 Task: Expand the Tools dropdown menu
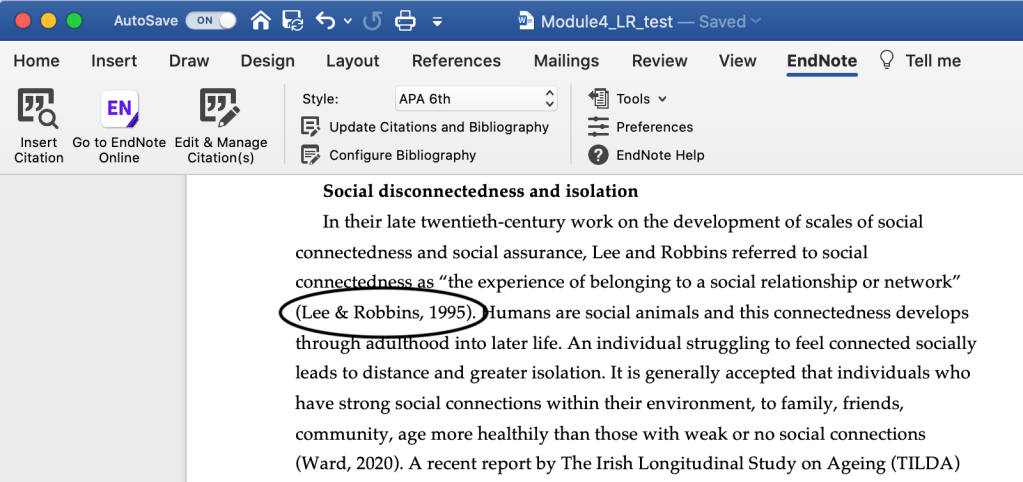tap(640, 99)
